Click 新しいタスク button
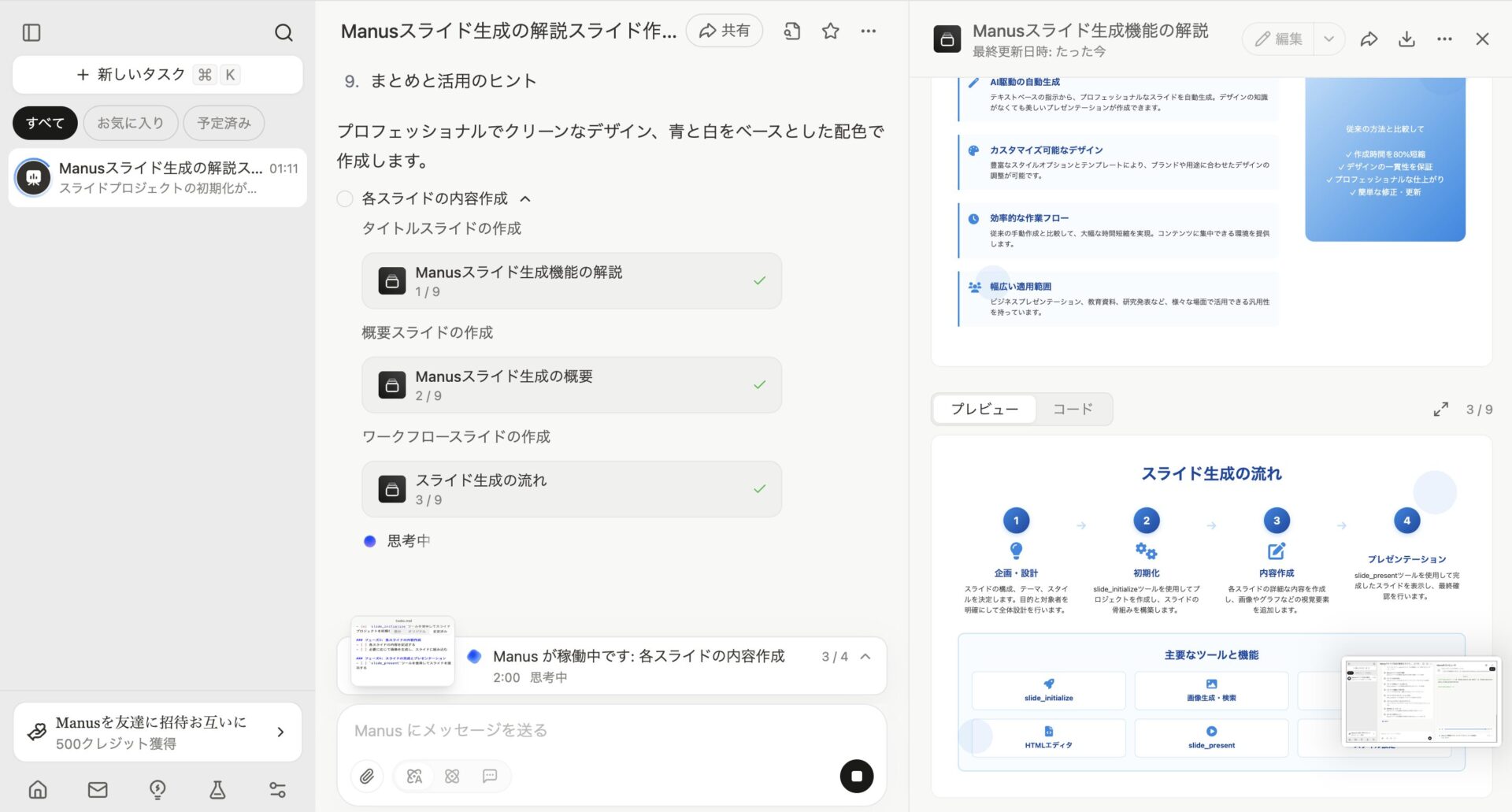The image size is (1512, 812). coord(157,75)
